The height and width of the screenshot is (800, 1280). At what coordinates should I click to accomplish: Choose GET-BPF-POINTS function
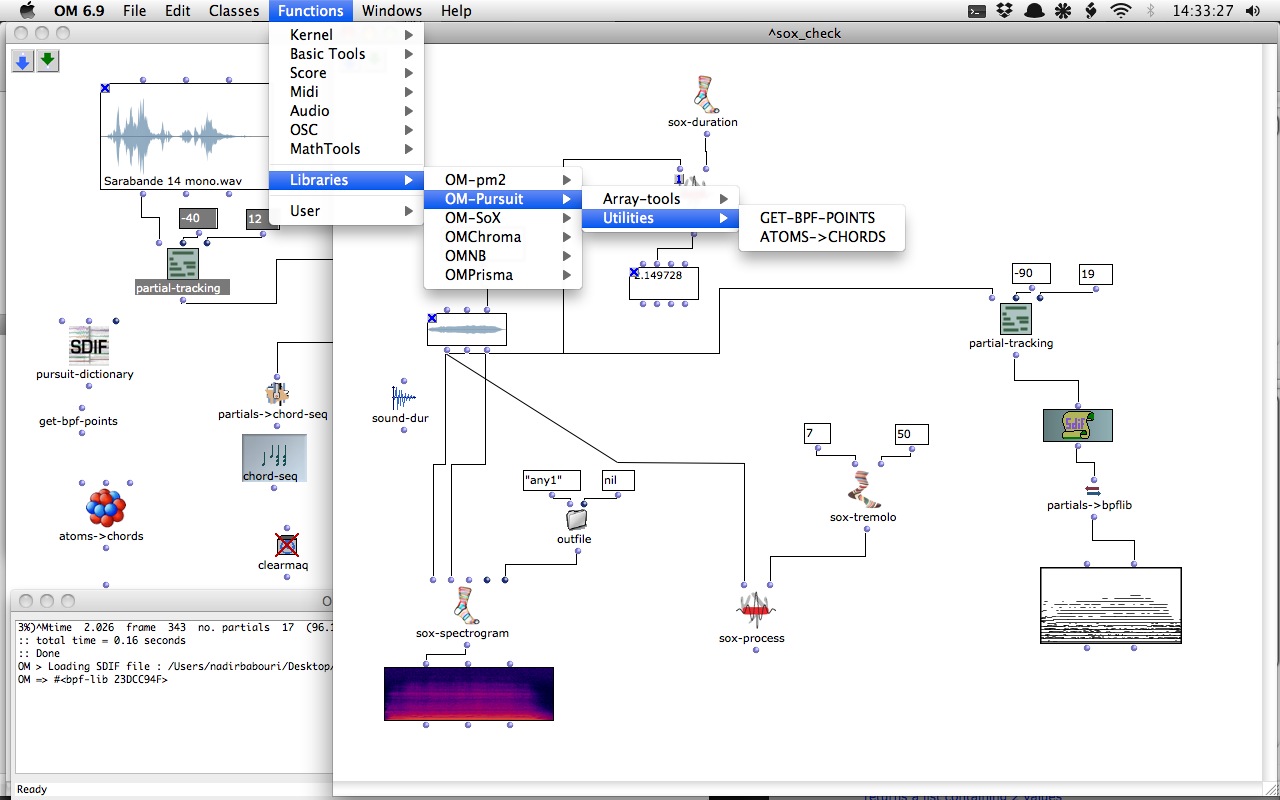click(x=821, y=218)
